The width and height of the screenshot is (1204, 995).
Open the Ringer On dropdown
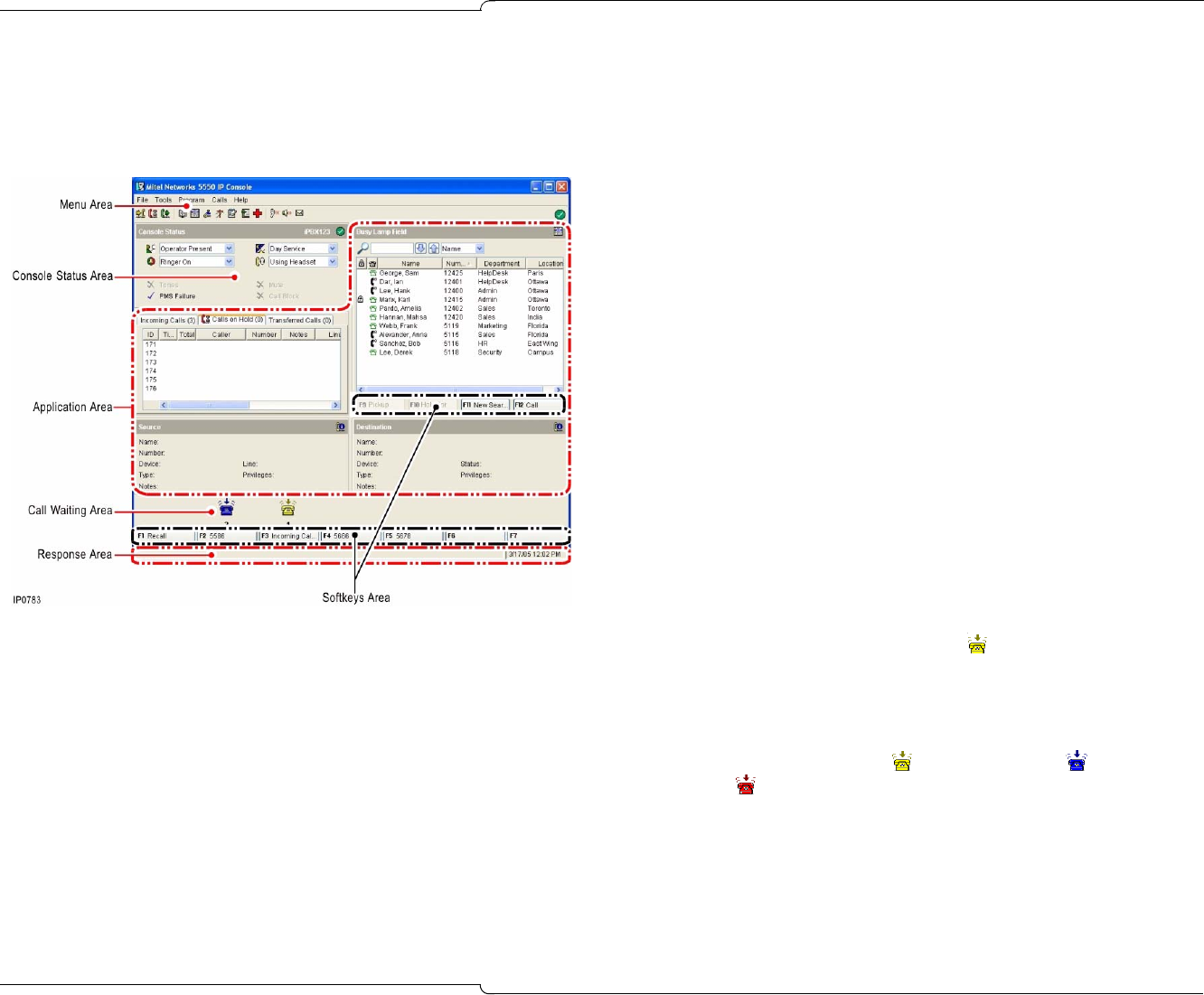[230, 262]
